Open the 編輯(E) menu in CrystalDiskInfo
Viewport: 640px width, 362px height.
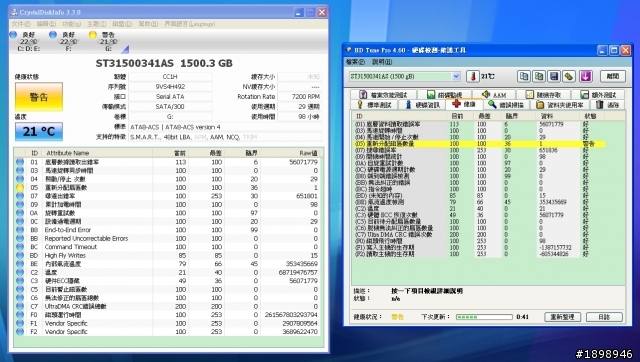tap(46, 24)
